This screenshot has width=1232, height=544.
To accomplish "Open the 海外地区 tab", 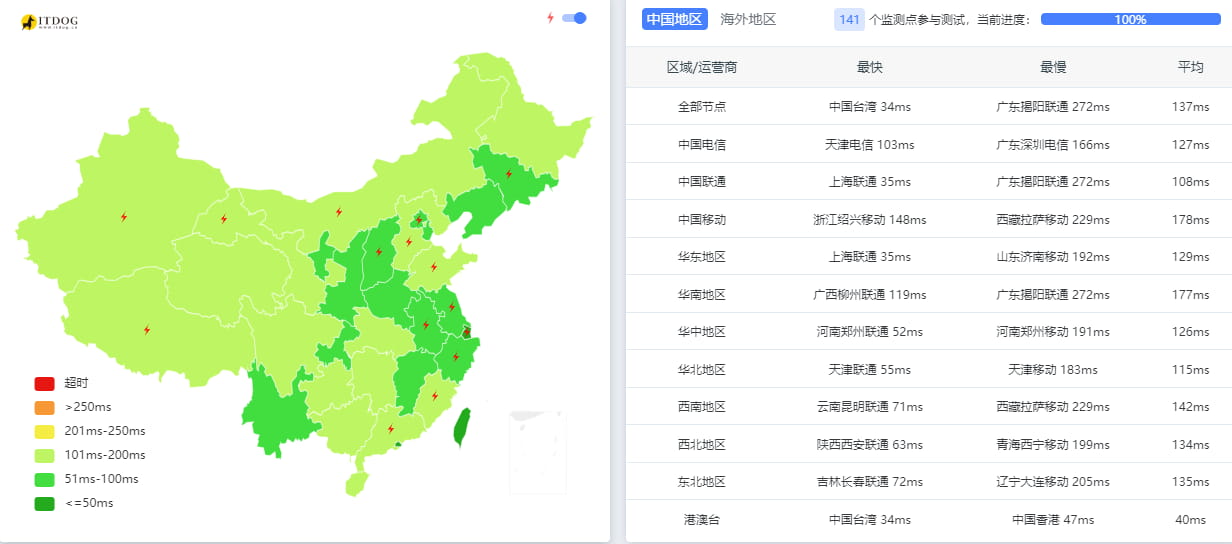I will pyautogui.click(x=748, y=19).
